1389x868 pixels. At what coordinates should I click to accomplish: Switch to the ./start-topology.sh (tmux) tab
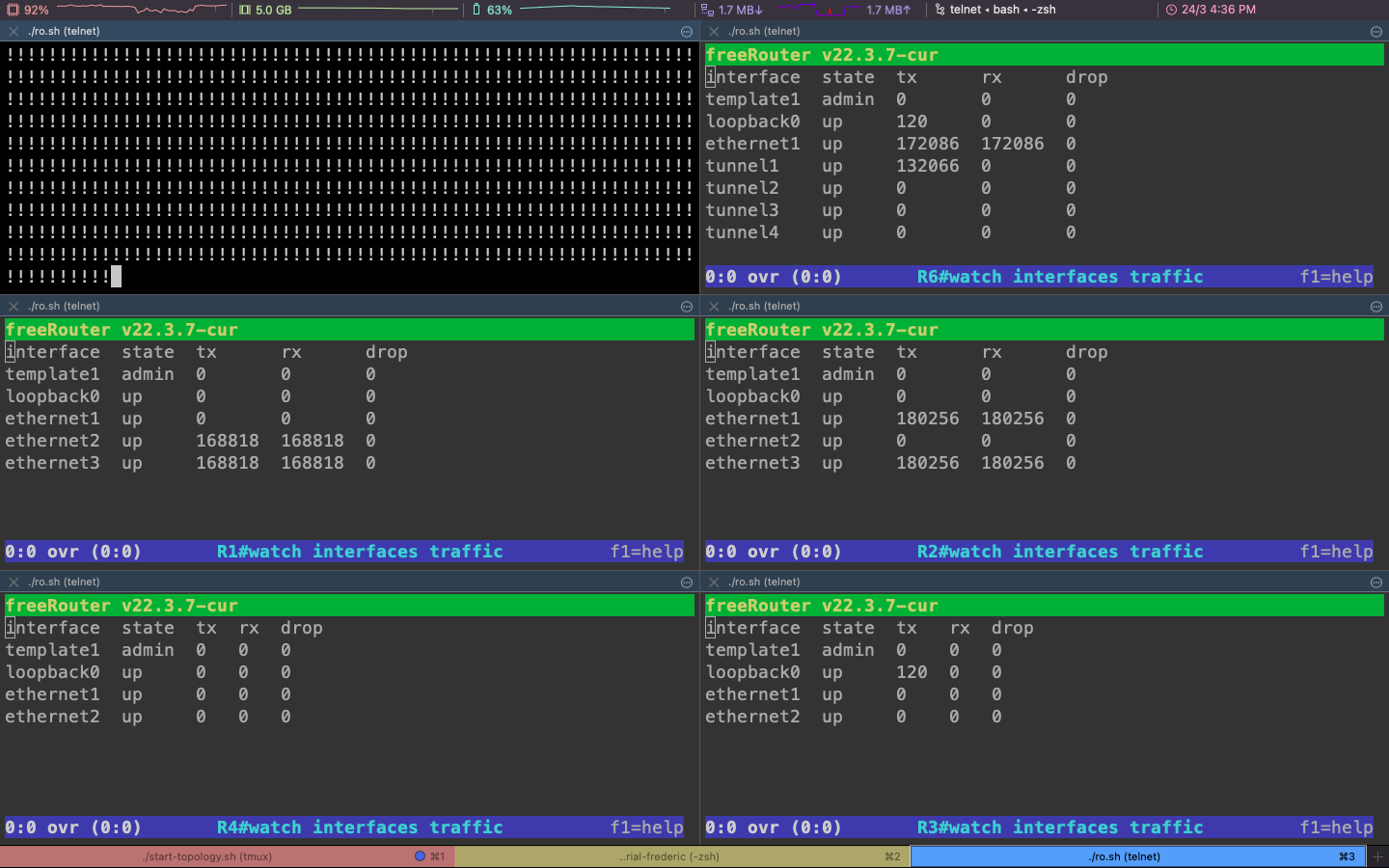(207, 856)
